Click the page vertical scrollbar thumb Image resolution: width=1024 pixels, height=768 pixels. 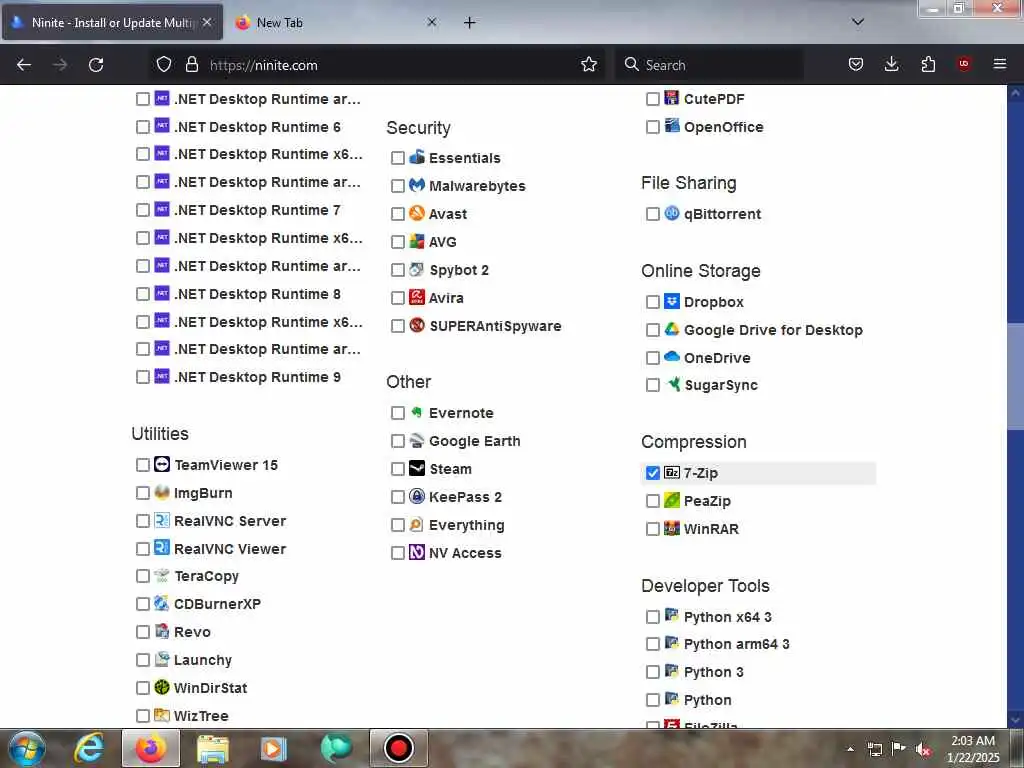pos(1016,376)
